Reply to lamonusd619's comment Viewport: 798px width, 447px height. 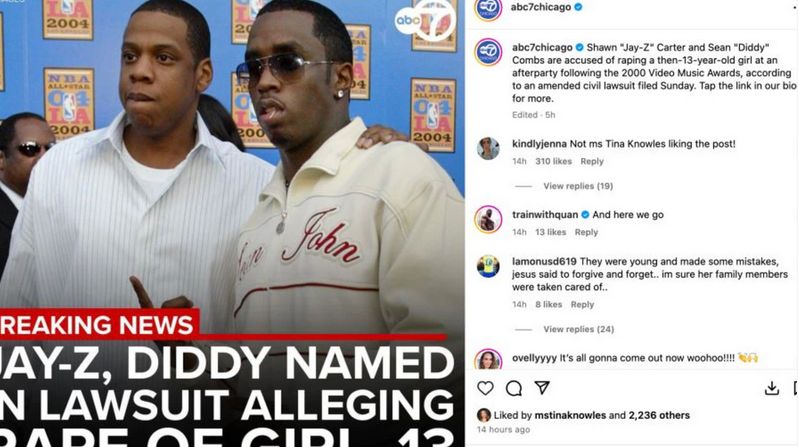tap(582, 304)
